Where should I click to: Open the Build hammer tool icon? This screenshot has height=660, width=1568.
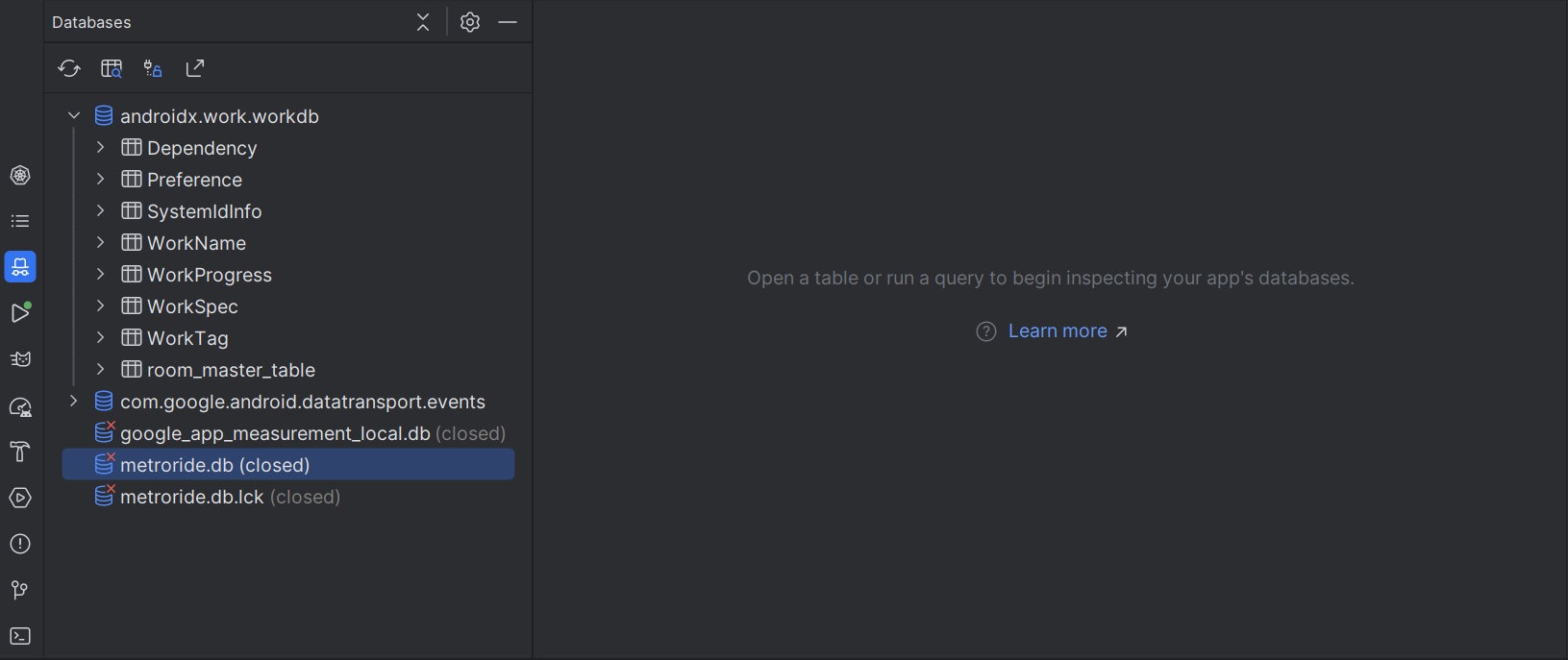(20, 452)
